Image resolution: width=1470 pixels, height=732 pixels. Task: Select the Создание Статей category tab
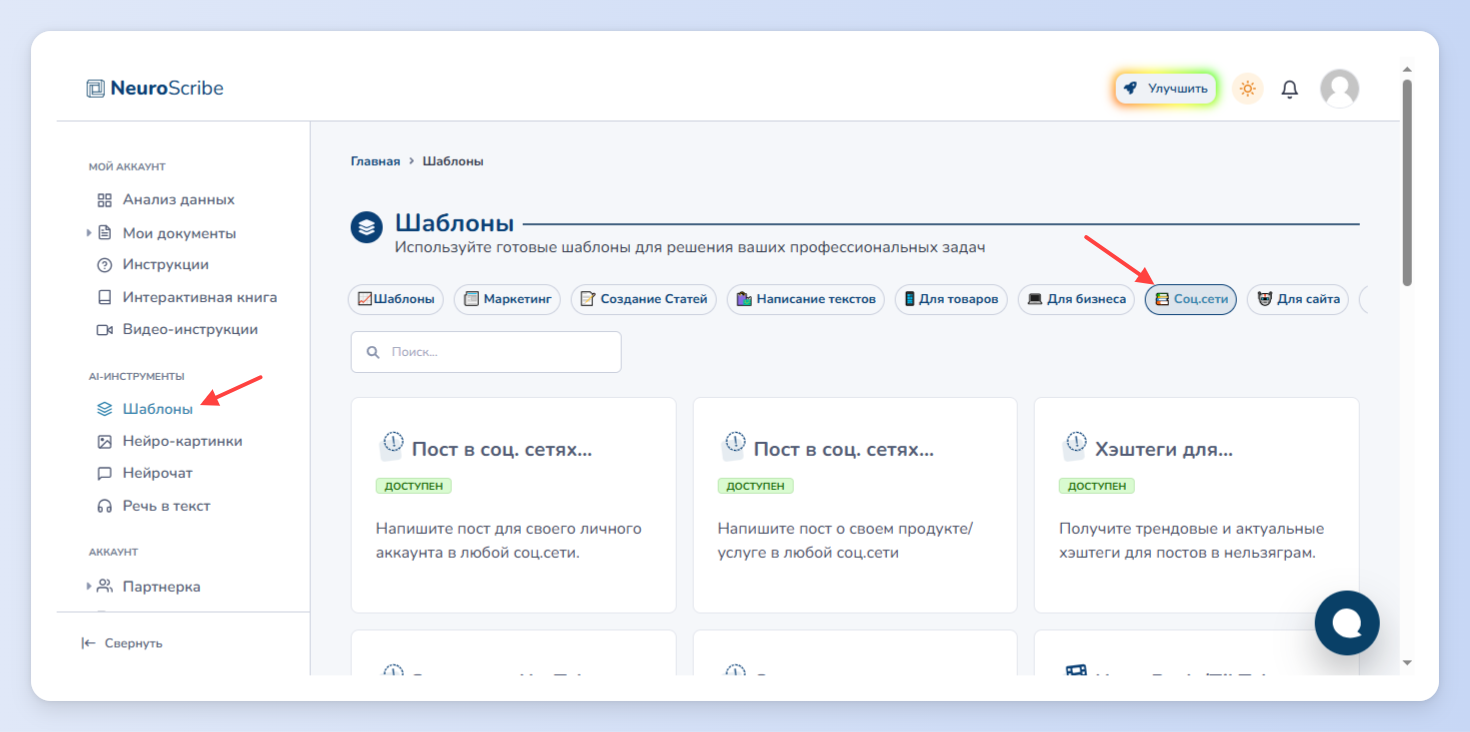pos(644,299)
